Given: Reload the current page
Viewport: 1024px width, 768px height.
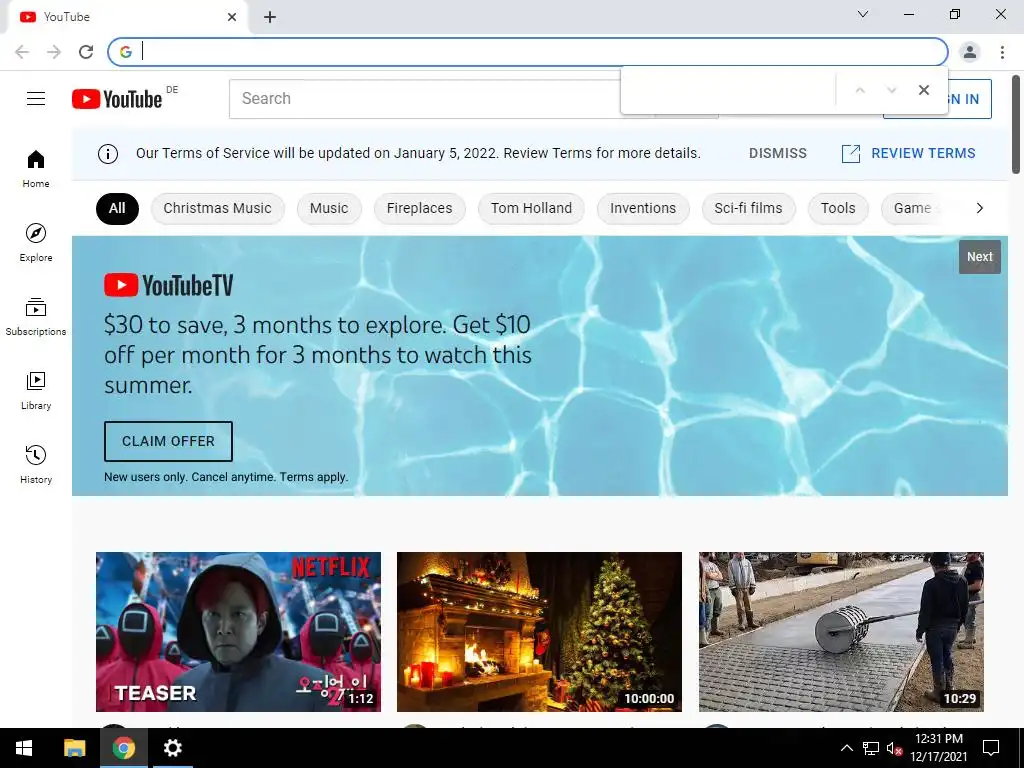Looking at the screenshot, I should 86,52.
